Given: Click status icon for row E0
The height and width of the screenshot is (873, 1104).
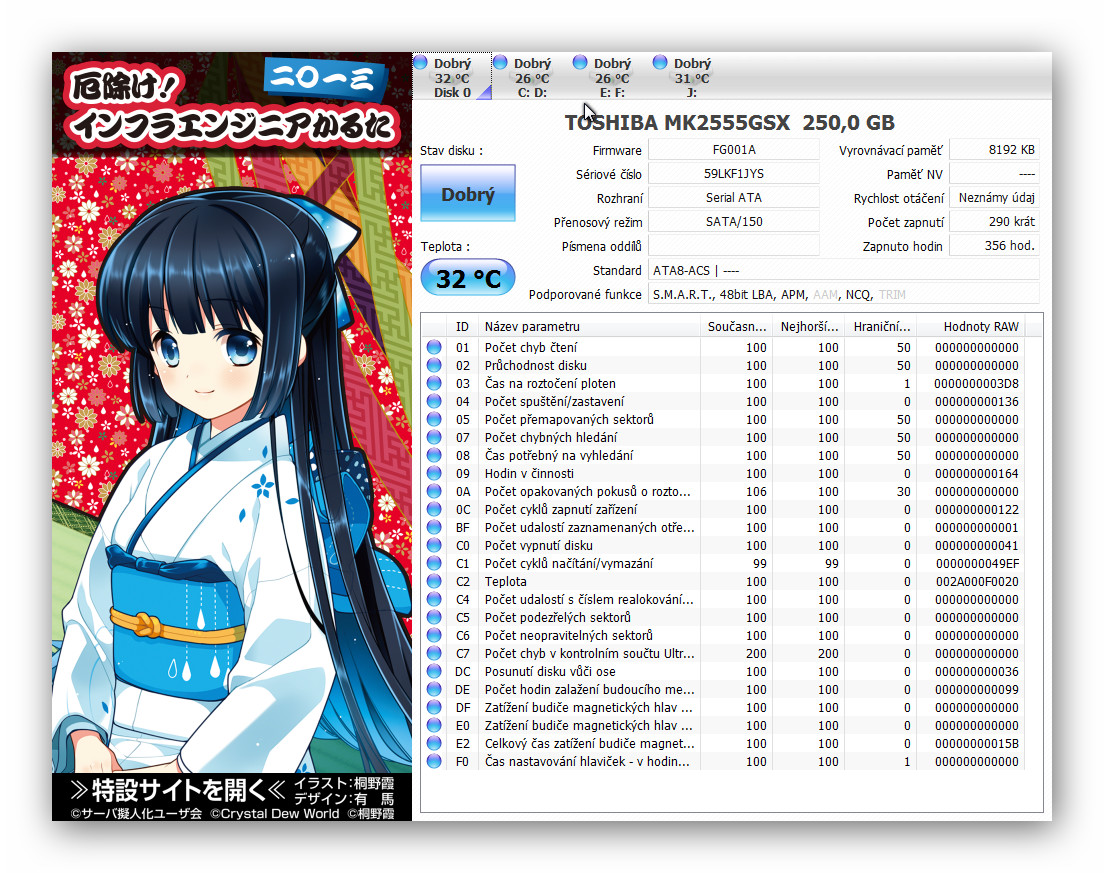Looking at the screenshot, I should click(x=434, y=726).
